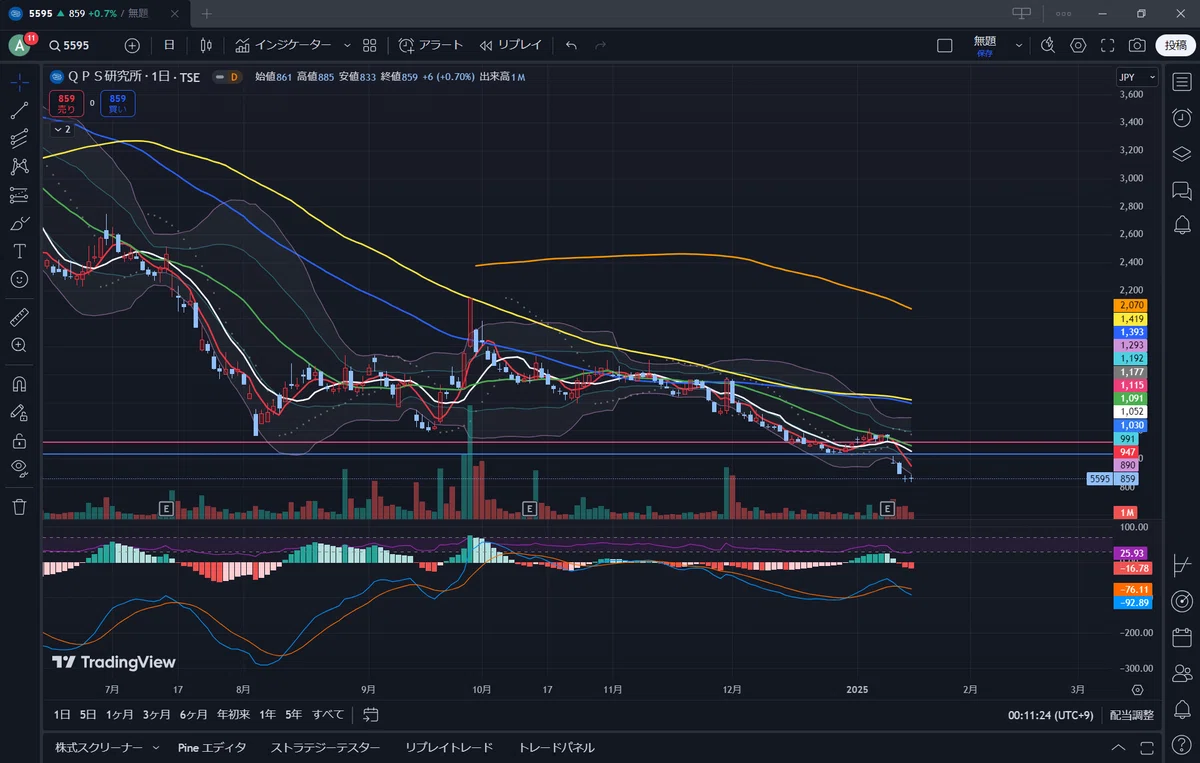
Task: Click the 859 売り sell button
Action: [x=66, y=103]
